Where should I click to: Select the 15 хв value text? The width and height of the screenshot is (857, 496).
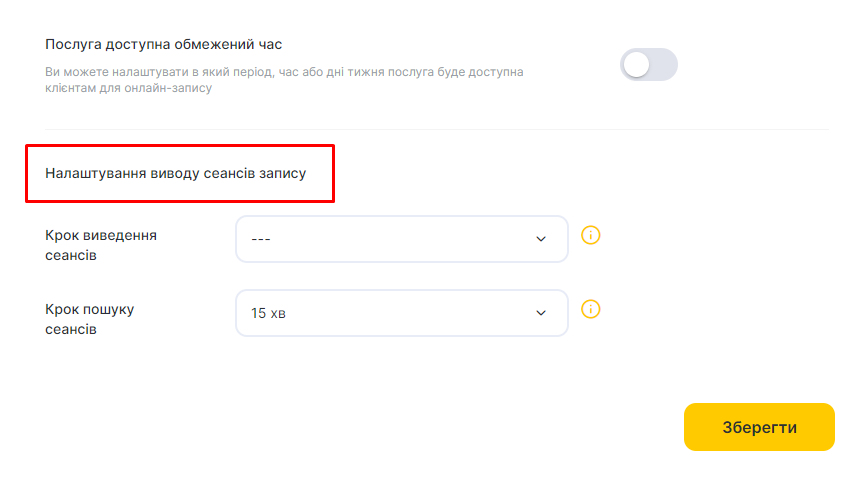pyautogui.click(x=268, y=313)
